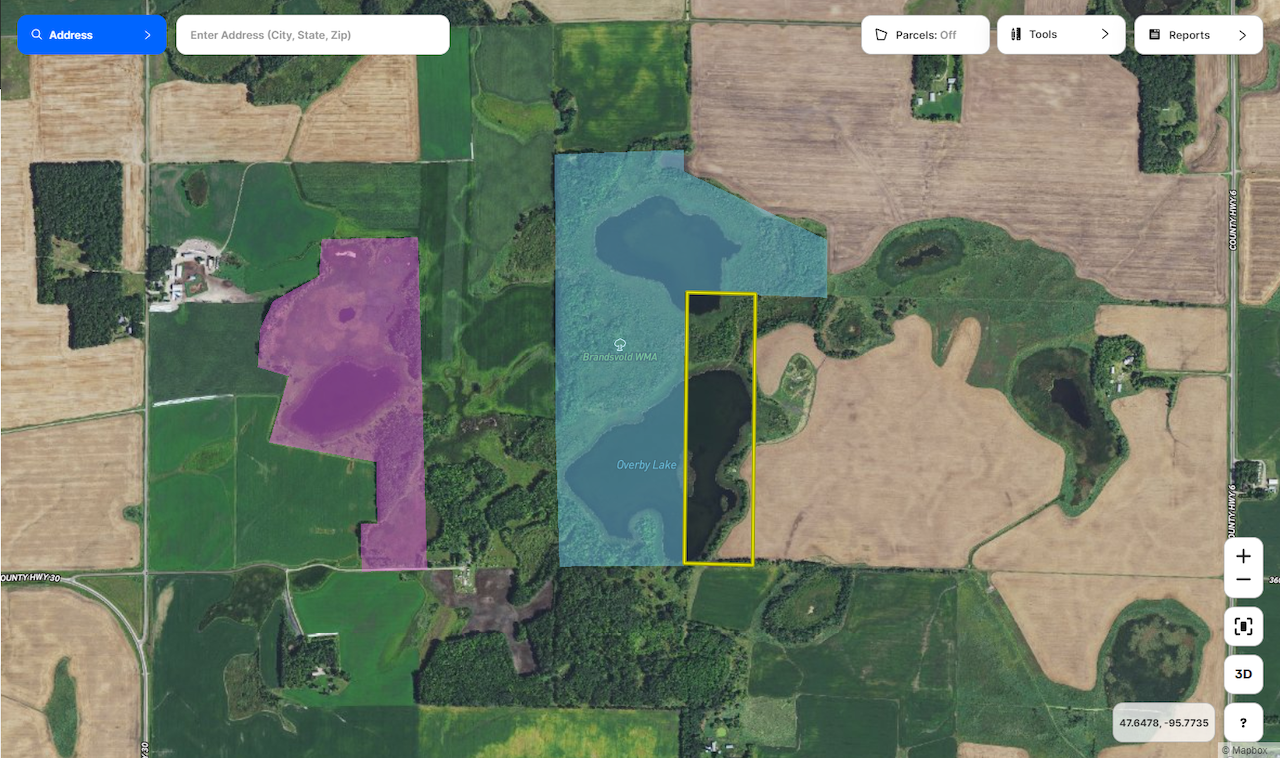
Task: Click the magnifier icon on Address button
Action: coord(37,35)
